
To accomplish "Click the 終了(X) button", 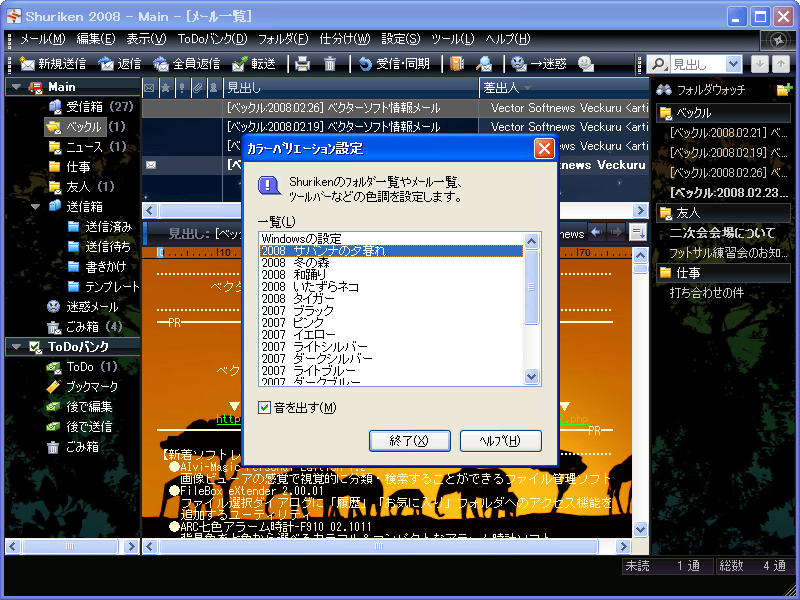I will [x=410, y=441].
